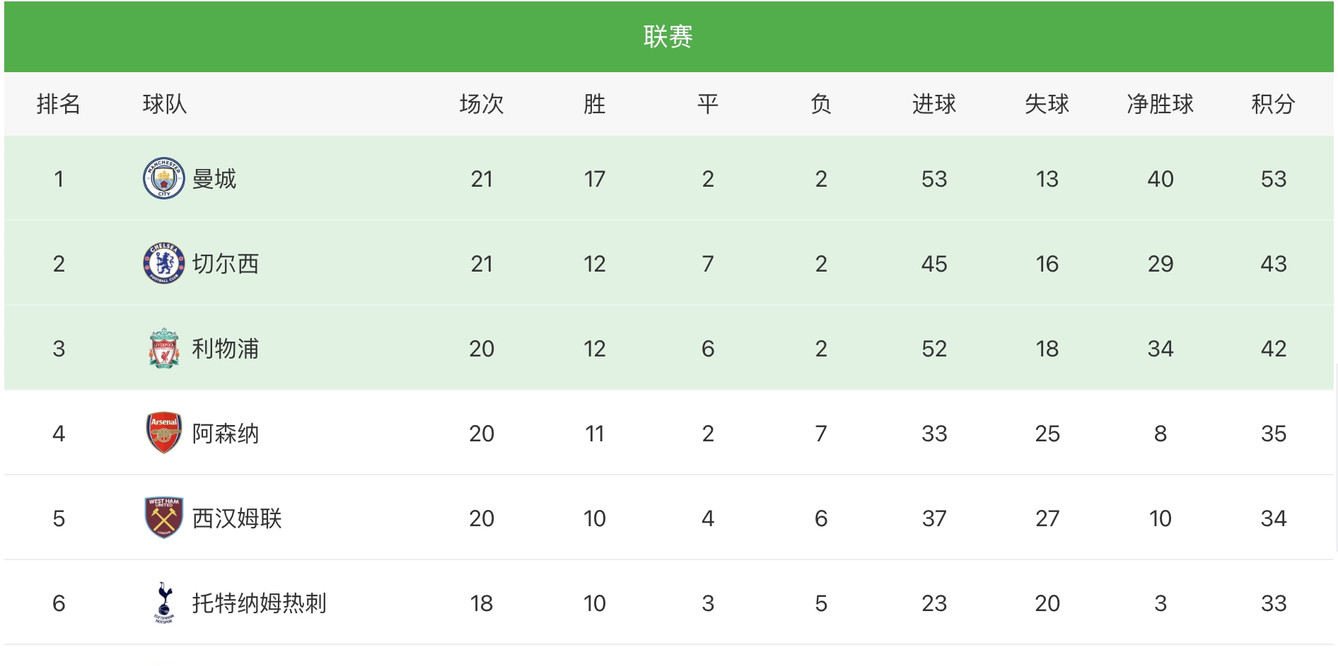Open the 托特纳姆热刺 team name
Image resolution: width=1338 pixels, height=666 pixels.
click(259, 603)
